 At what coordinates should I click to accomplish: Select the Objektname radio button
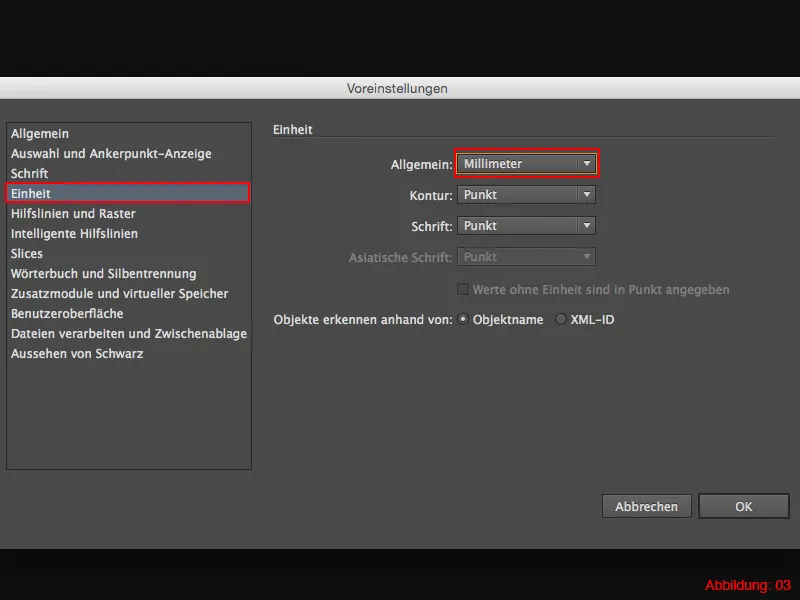point(463,319)
